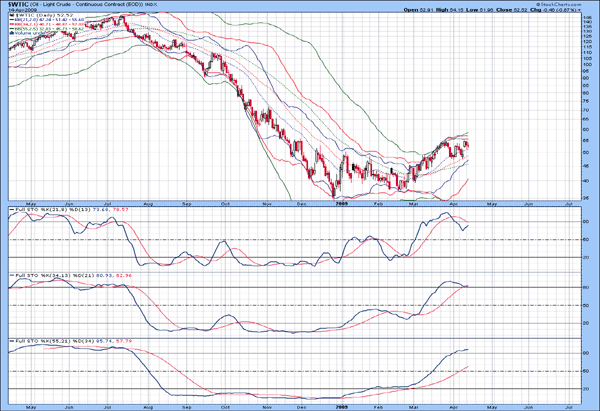
Task: Click the High price value in header
Action: [x=454, y=10]
